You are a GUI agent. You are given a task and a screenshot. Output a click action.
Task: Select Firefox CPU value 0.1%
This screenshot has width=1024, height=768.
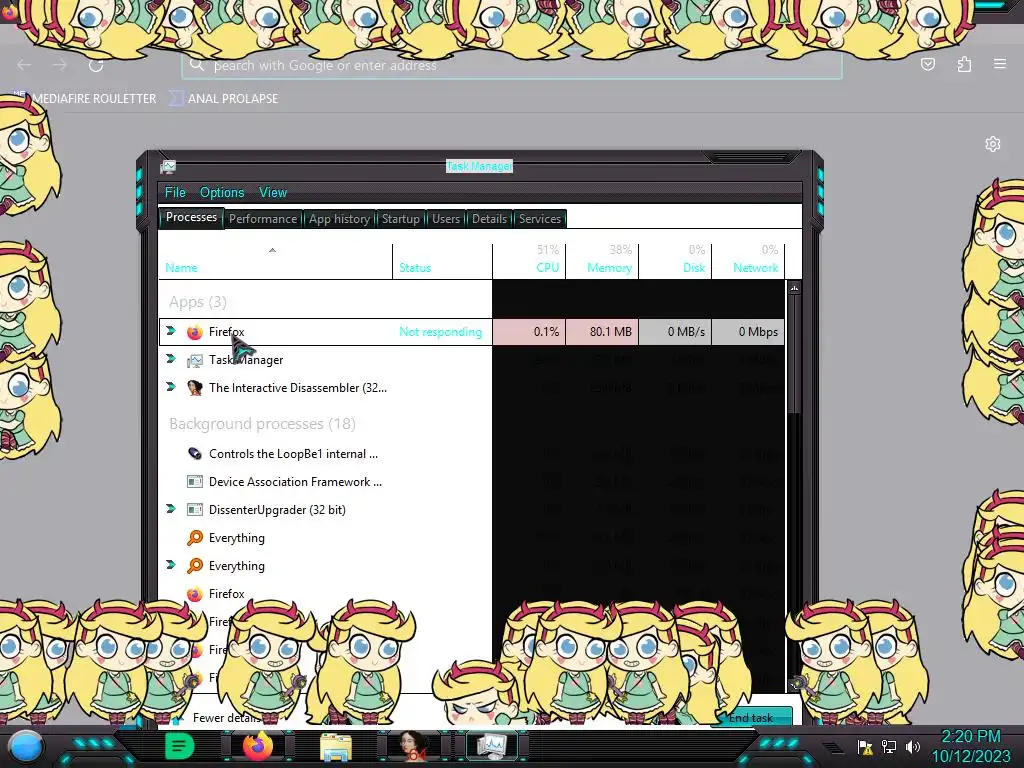[546, 332]
